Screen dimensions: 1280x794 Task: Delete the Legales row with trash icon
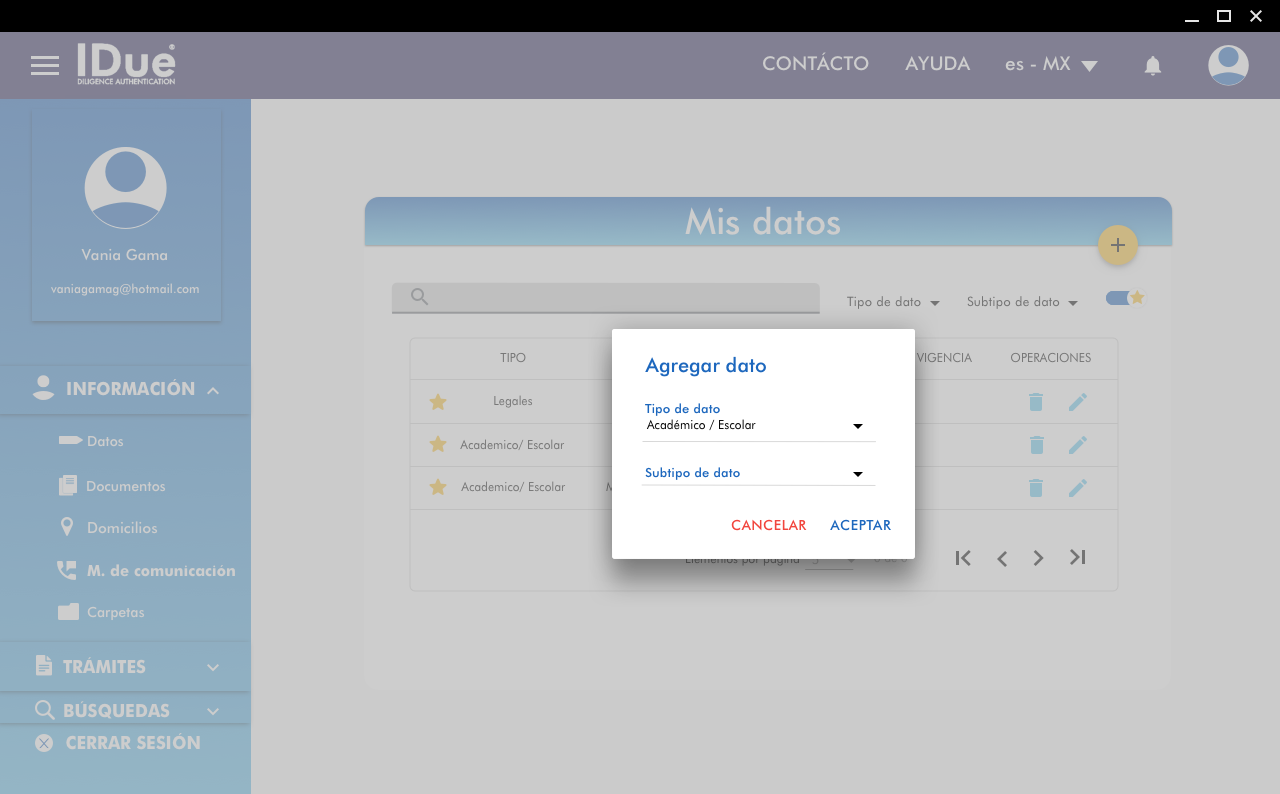click(x=1035, y=402)
